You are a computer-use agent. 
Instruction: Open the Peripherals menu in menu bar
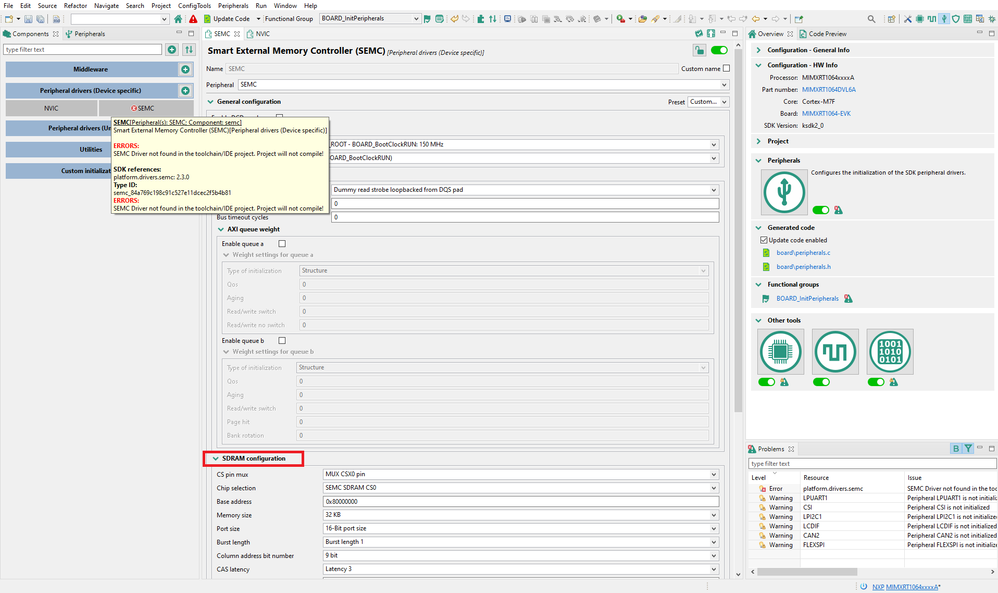tap(233, 6)
